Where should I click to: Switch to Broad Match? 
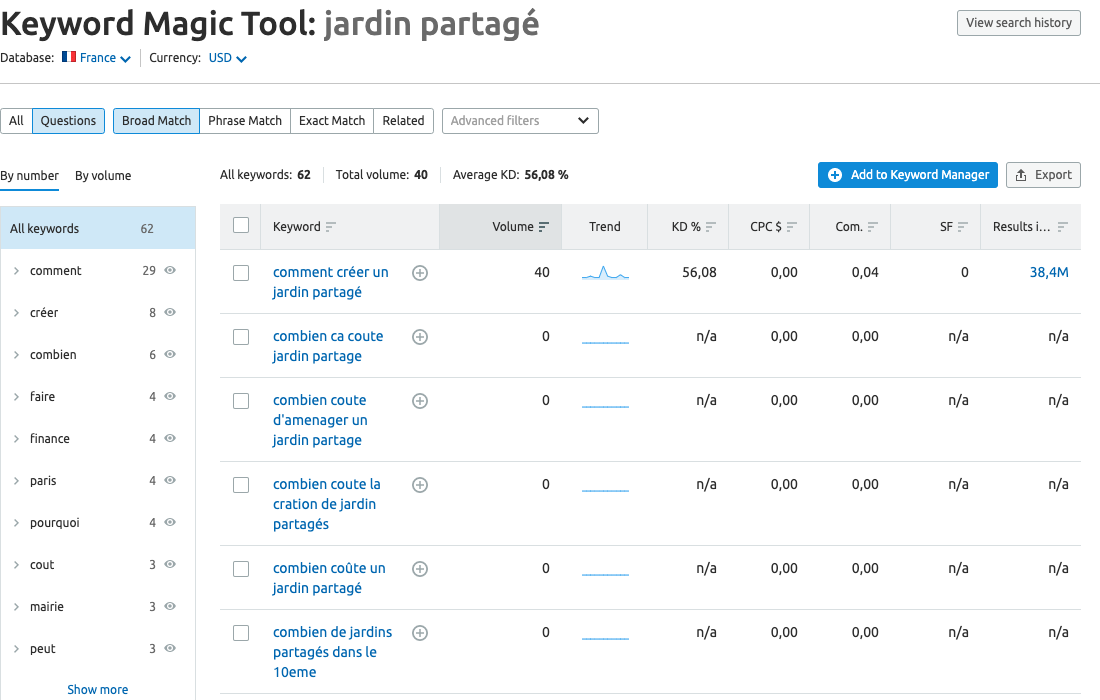point(156,121)
